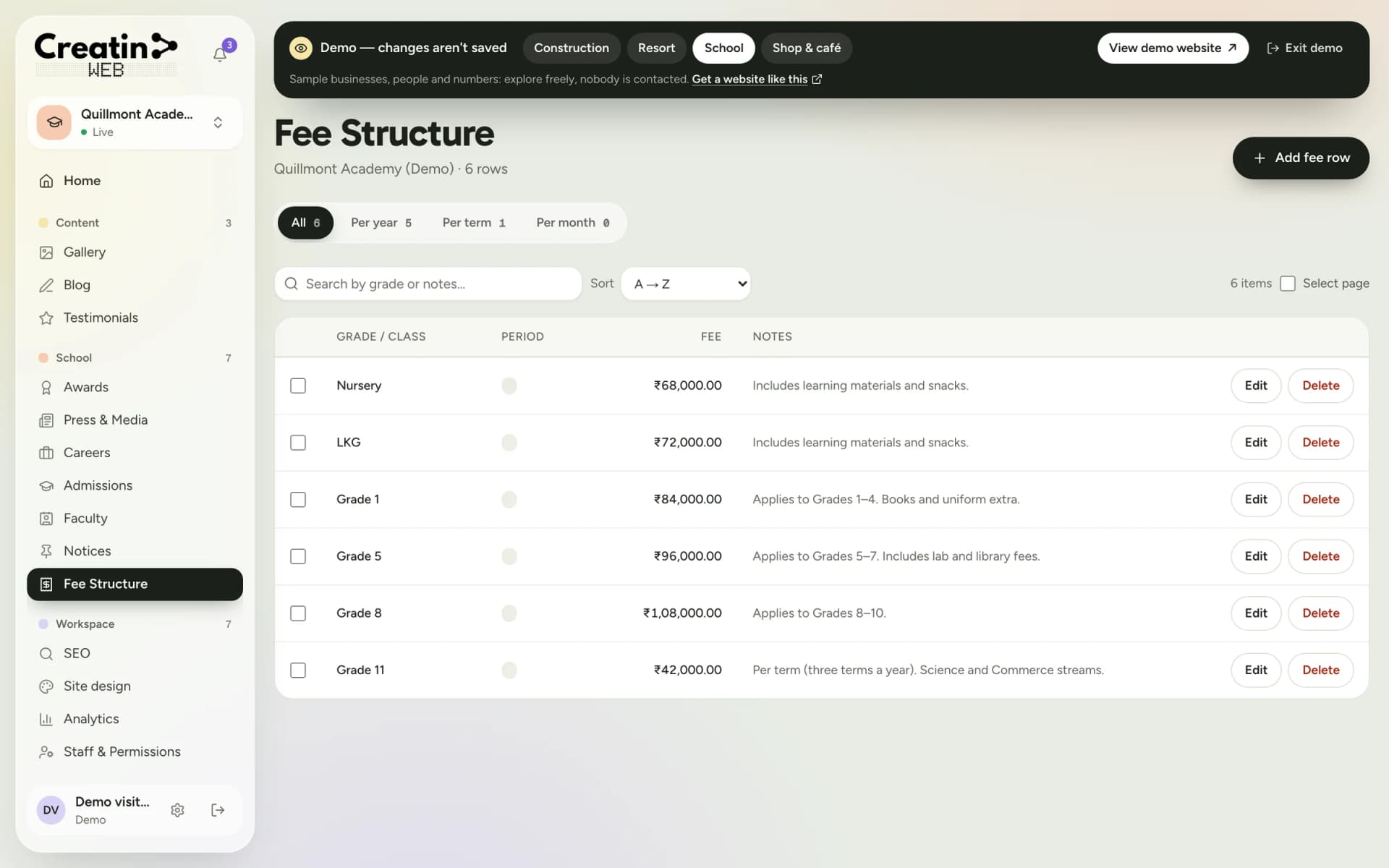This screenshot has width=1389, height=868.
Task: Switch to the All filter tab
Action: [305, 223]
